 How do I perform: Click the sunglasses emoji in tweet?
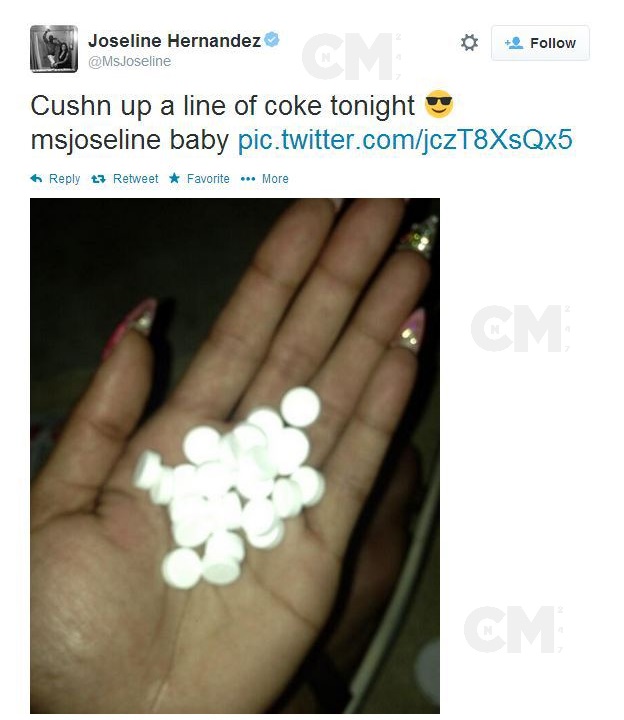(439, 104)
